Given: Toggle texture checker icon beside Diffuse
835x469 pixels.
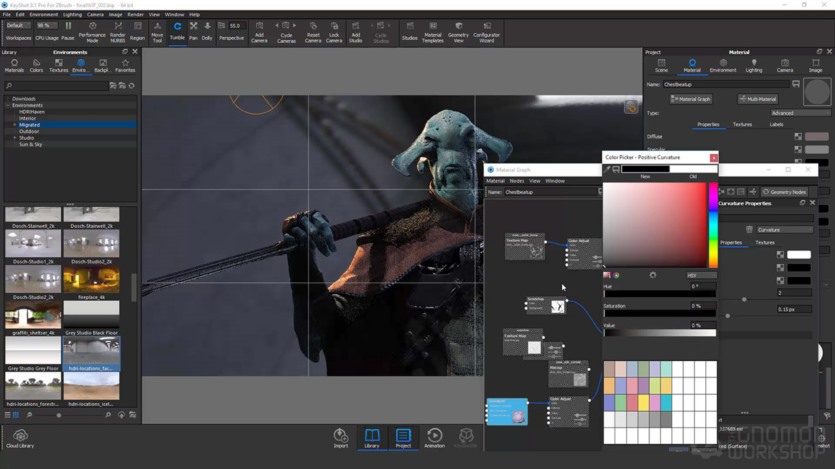Looking at the screenshot, I should pos(798,137).
